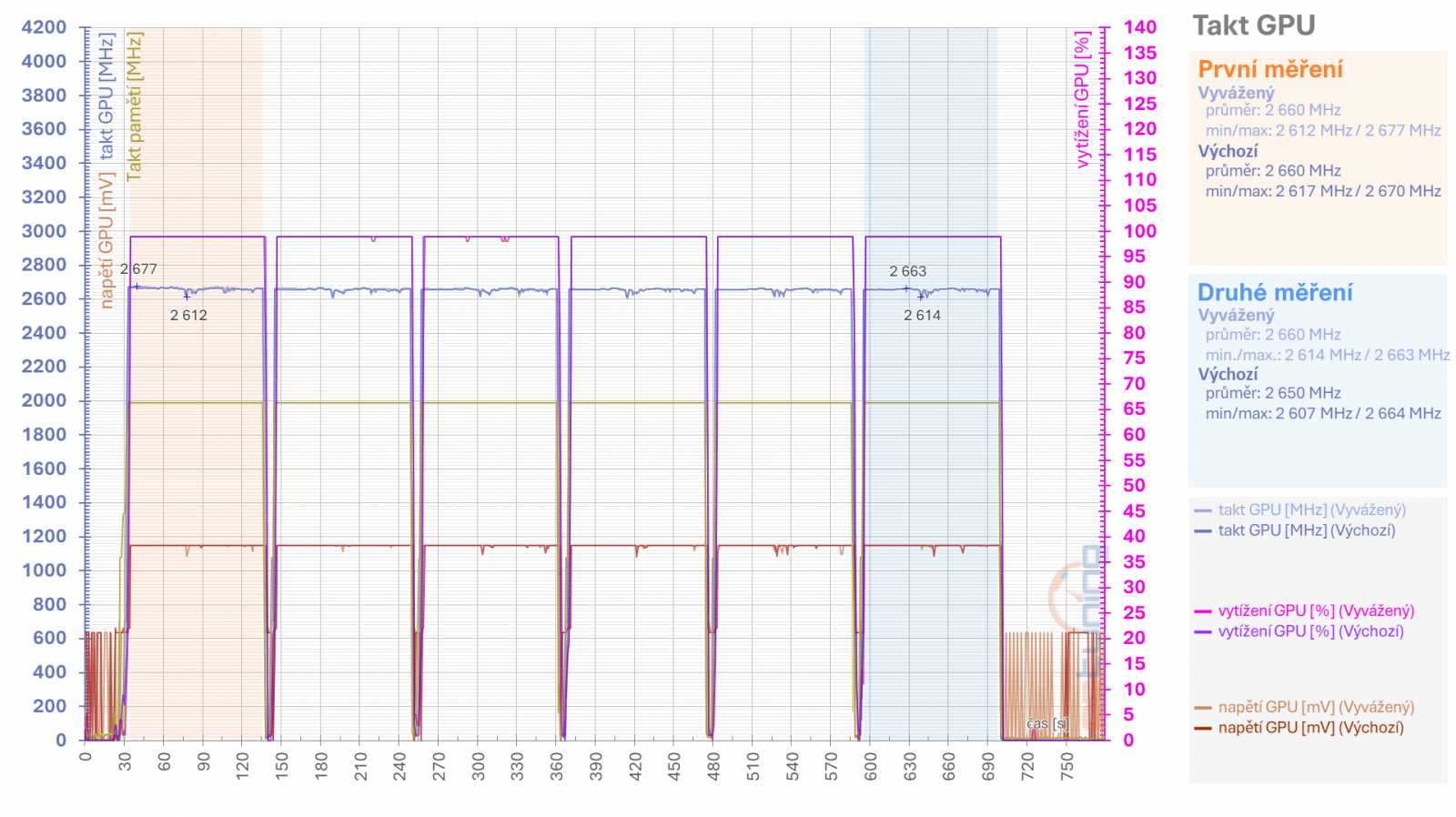Image resolution: width=1456 pixels, height=817 pixels.
Task: Click 'Vyvážený' under První měření
Action: click(1236, 92)
